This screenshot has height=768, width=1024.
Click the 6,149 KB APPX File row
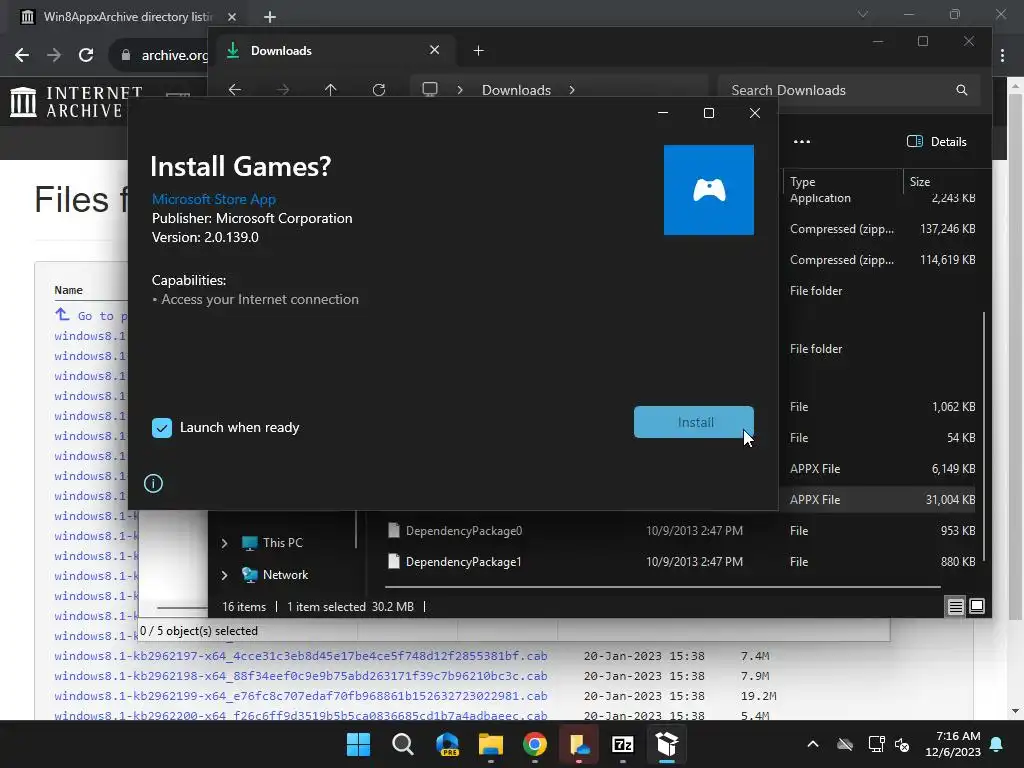pyautogui.click(x=879, y=469)
